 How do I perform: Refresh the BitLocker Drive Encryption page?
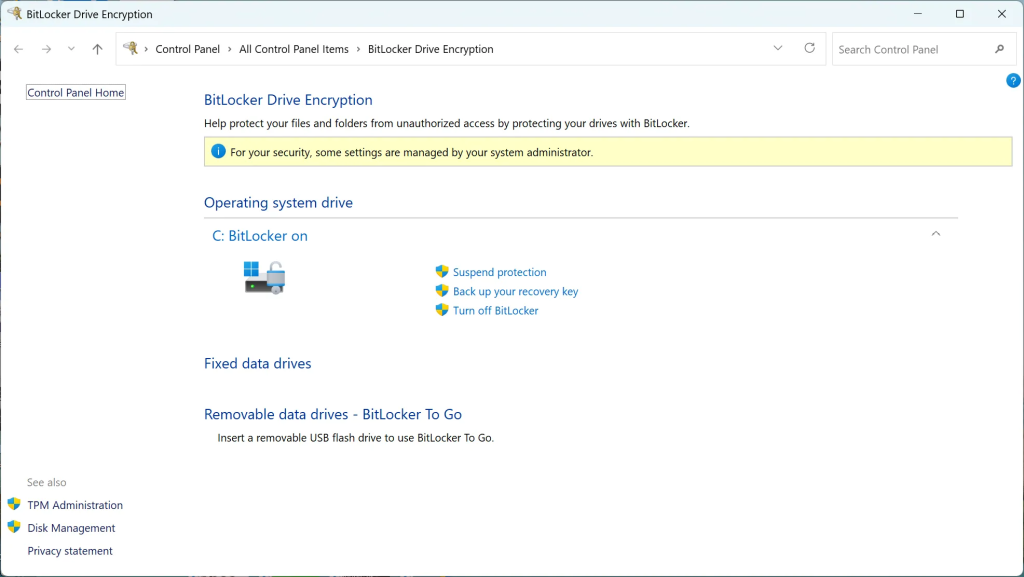pyautogui.click(x=809, y=49)
